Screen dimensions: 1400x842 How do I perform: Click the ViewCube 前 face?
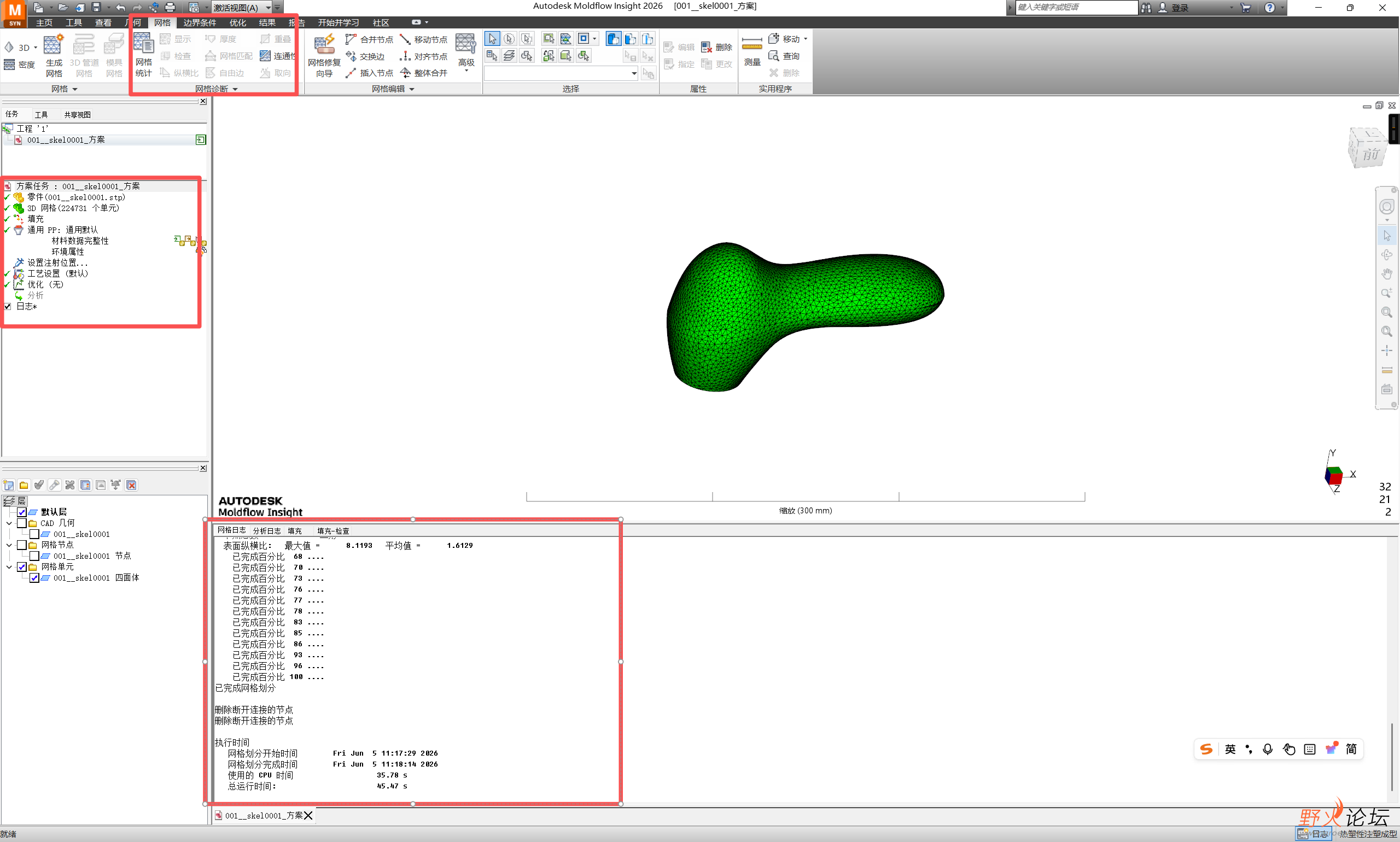tap(1370, 153)
